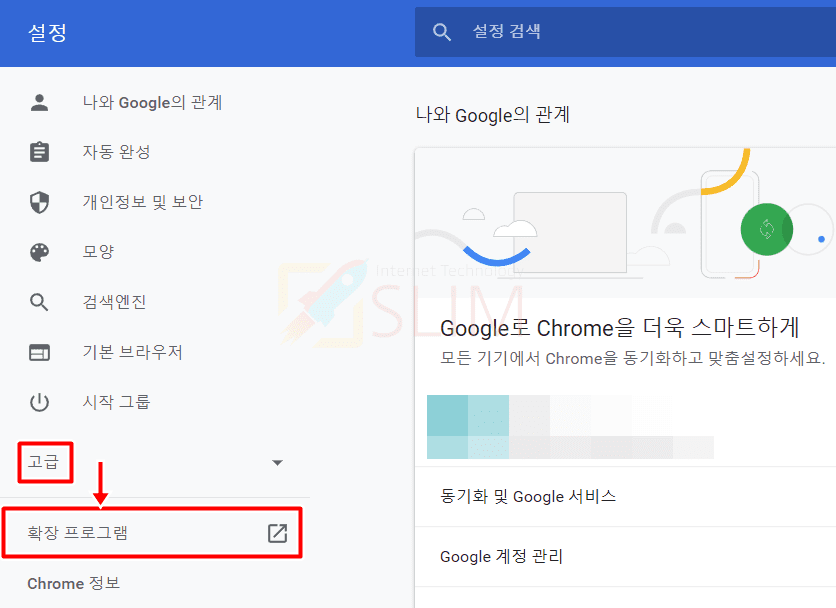Click the magnifier icon beside 검색엔진
Screen dimensions: 836x608
point(39,302)
